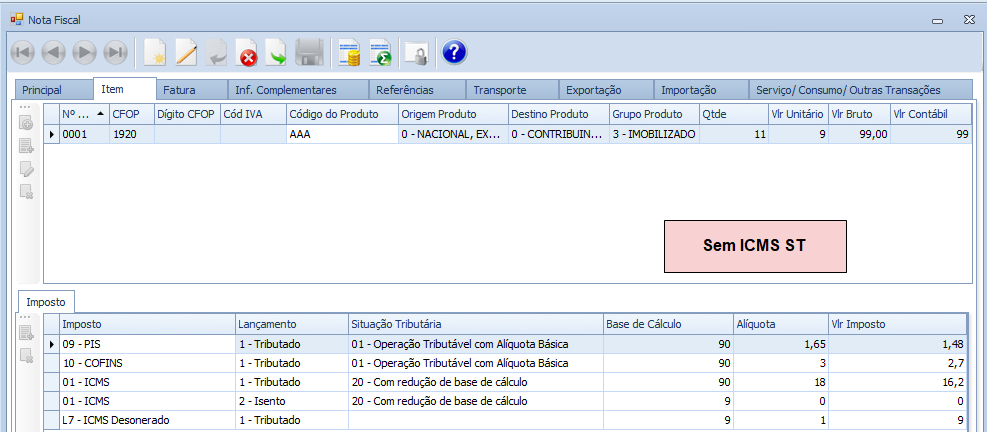987x432 pixels.
Task: Go to the next record arrow
Action: (84, 52)
